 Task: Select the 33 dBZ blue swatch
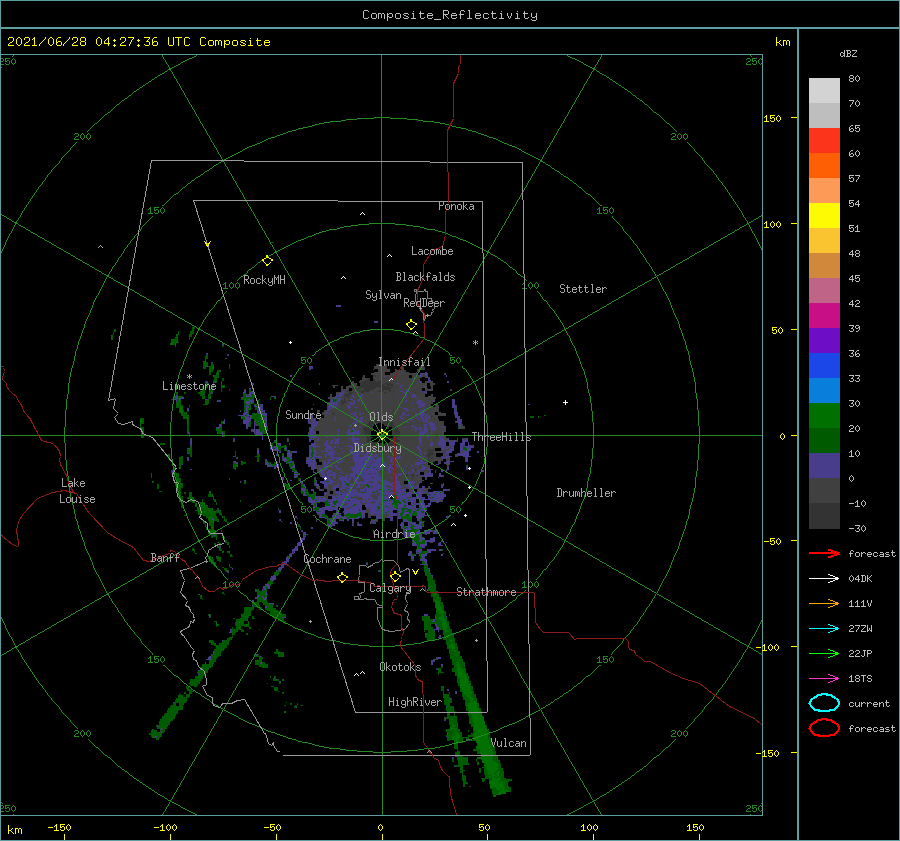pyautogui.click(x=824, y=390)
